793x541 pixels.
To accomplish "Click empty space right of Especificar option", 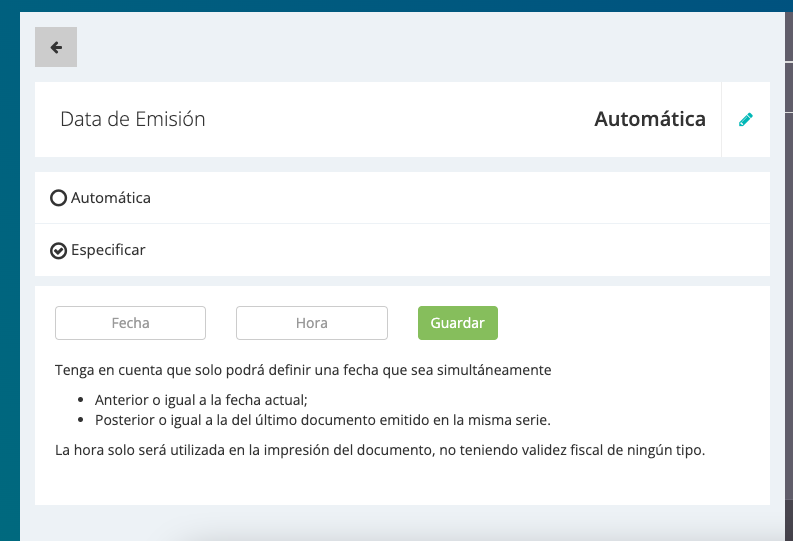I will pos(450,250).
